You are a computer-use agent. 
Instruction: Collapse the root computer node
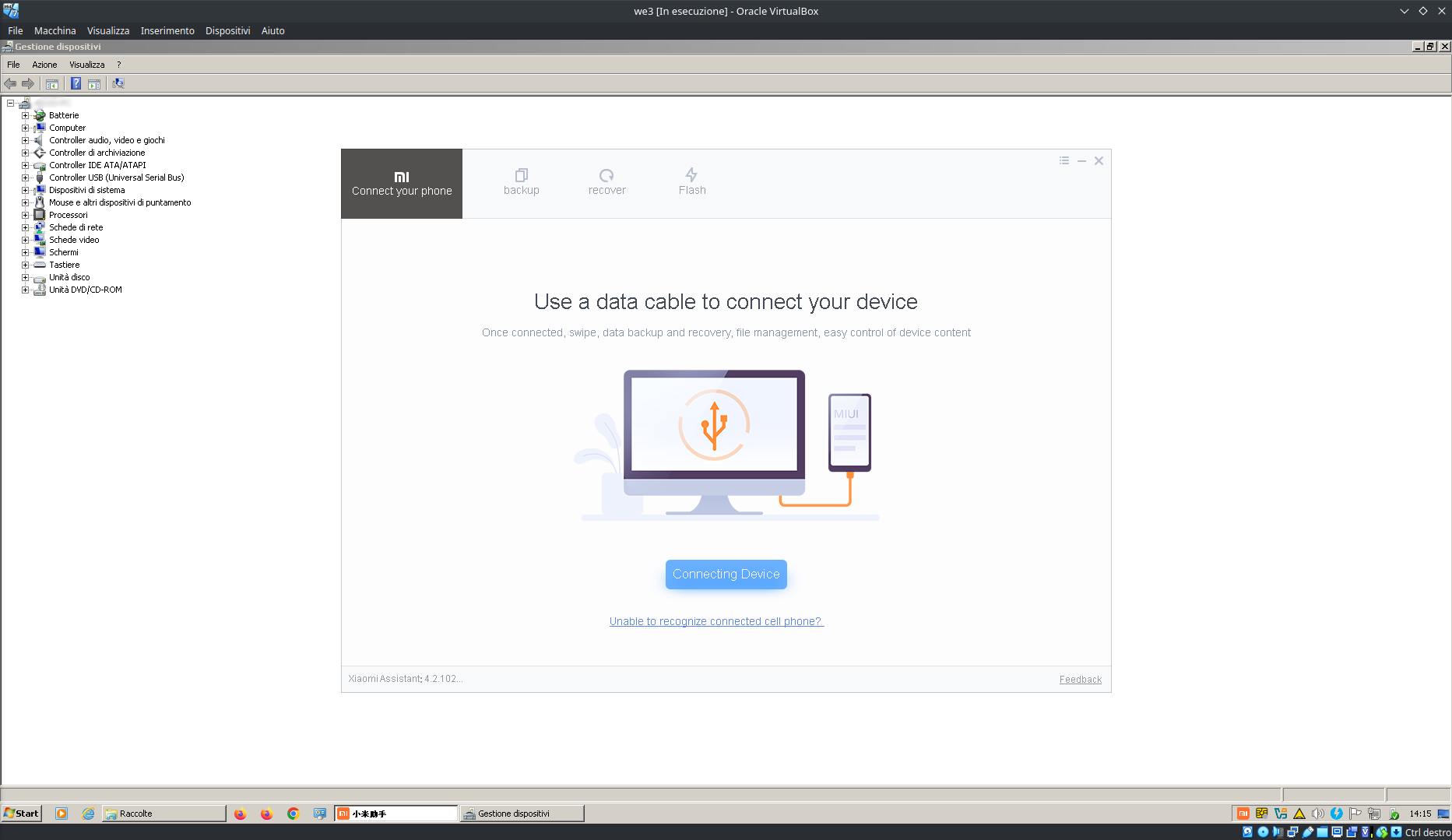10,103
